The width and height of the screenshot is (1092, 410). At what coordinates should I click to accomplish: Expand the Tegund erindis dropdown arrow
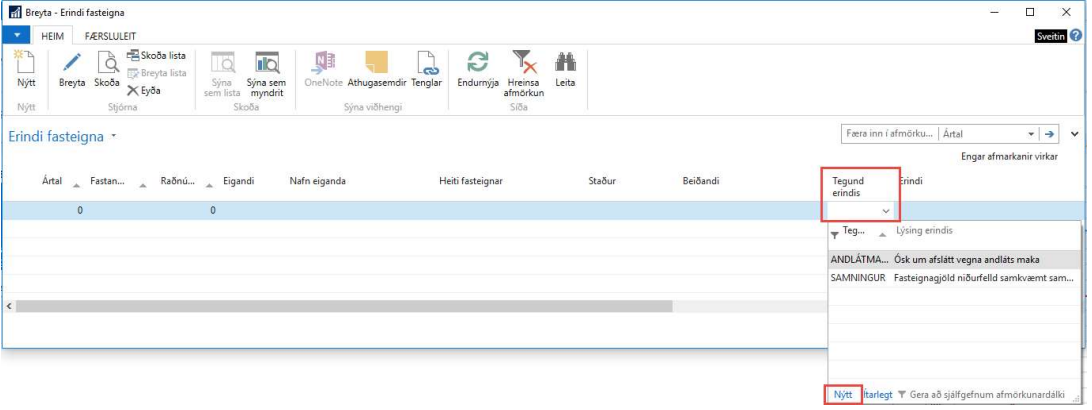(x=885, y=211)
